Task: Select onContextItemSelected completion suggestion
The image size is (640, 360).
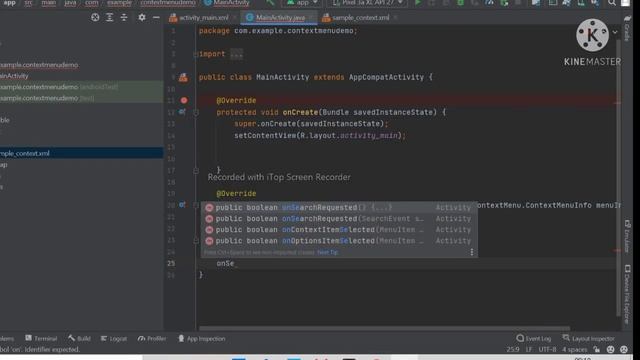Action: (x=339, y=230)
